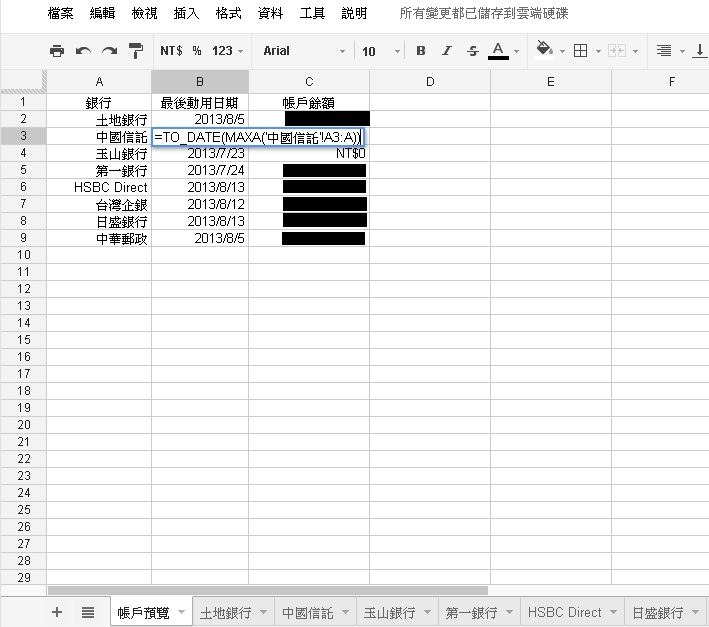Screen dimensions: 709x627
Task: Open the 資料 menu
Action: (270, 14)
